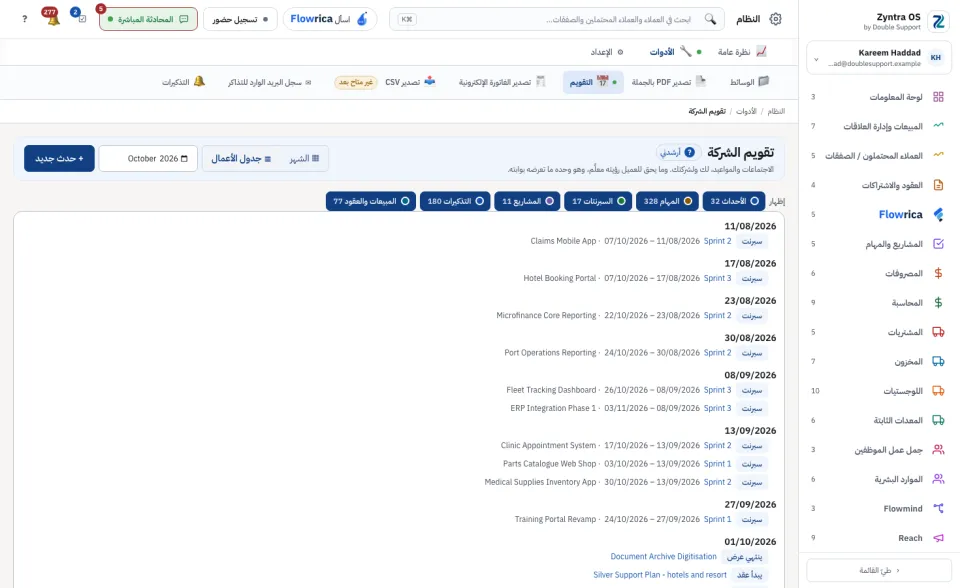Viewport: 960px width, 588px height.
Task: Open the system settings gear icon
Action: tap(775, 19)
